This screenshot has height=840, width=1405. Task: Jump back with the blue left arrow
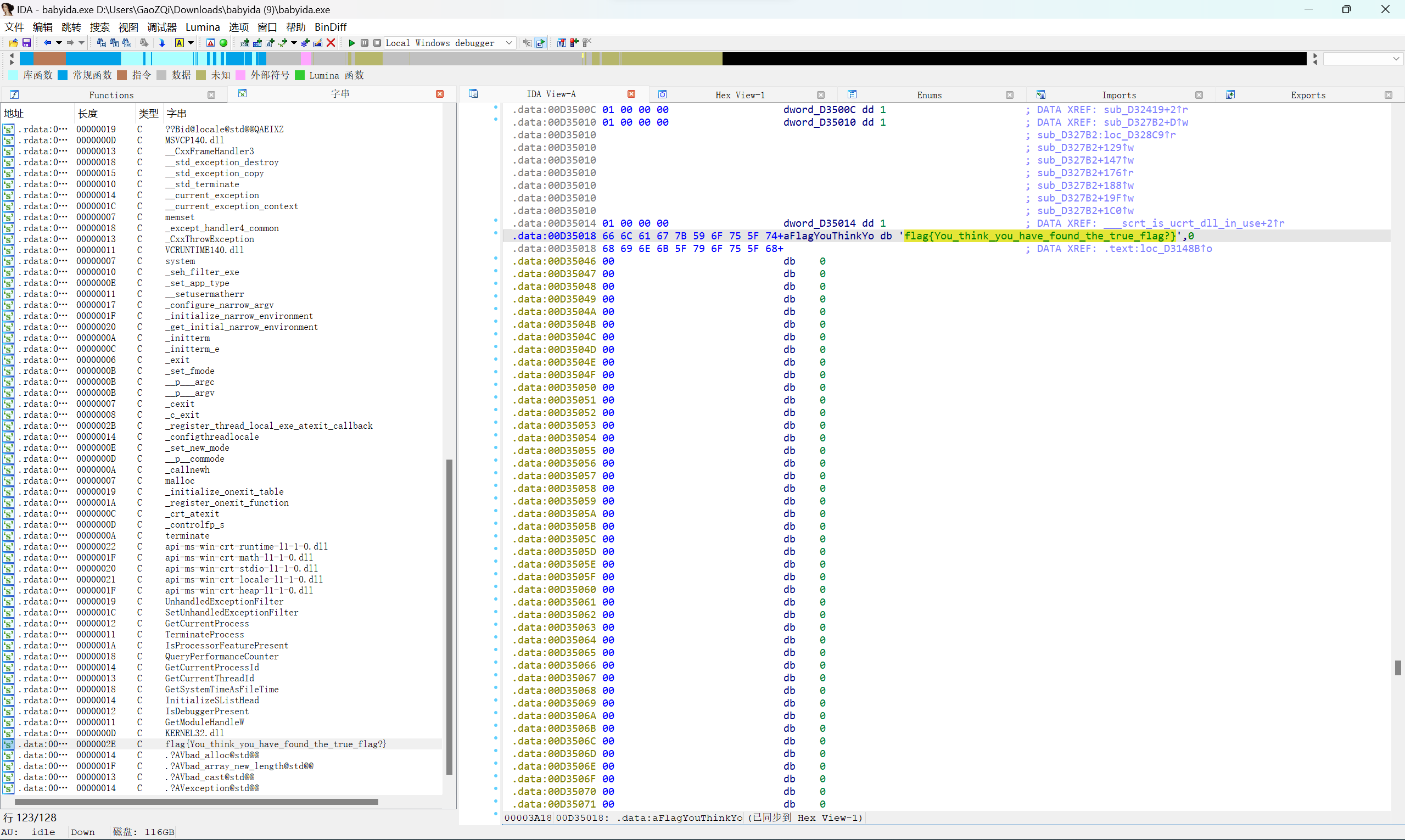(x=48, y=43)
